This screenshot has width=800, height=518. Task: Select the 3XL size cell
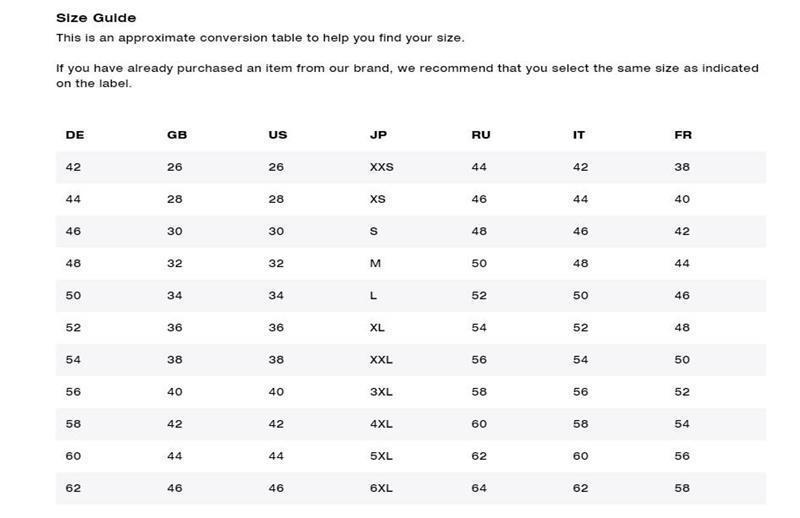(x=381, y=392)
